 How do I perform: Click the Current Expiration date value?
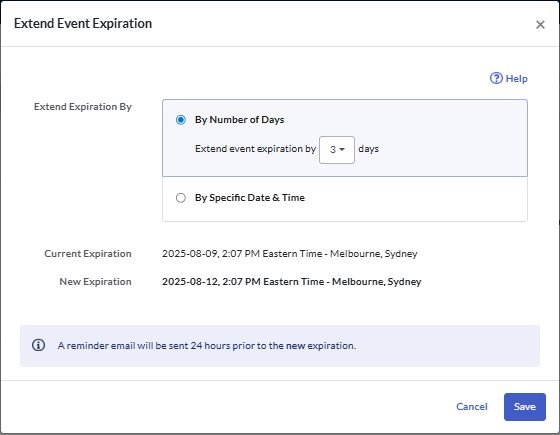click(x=290, y=254)
